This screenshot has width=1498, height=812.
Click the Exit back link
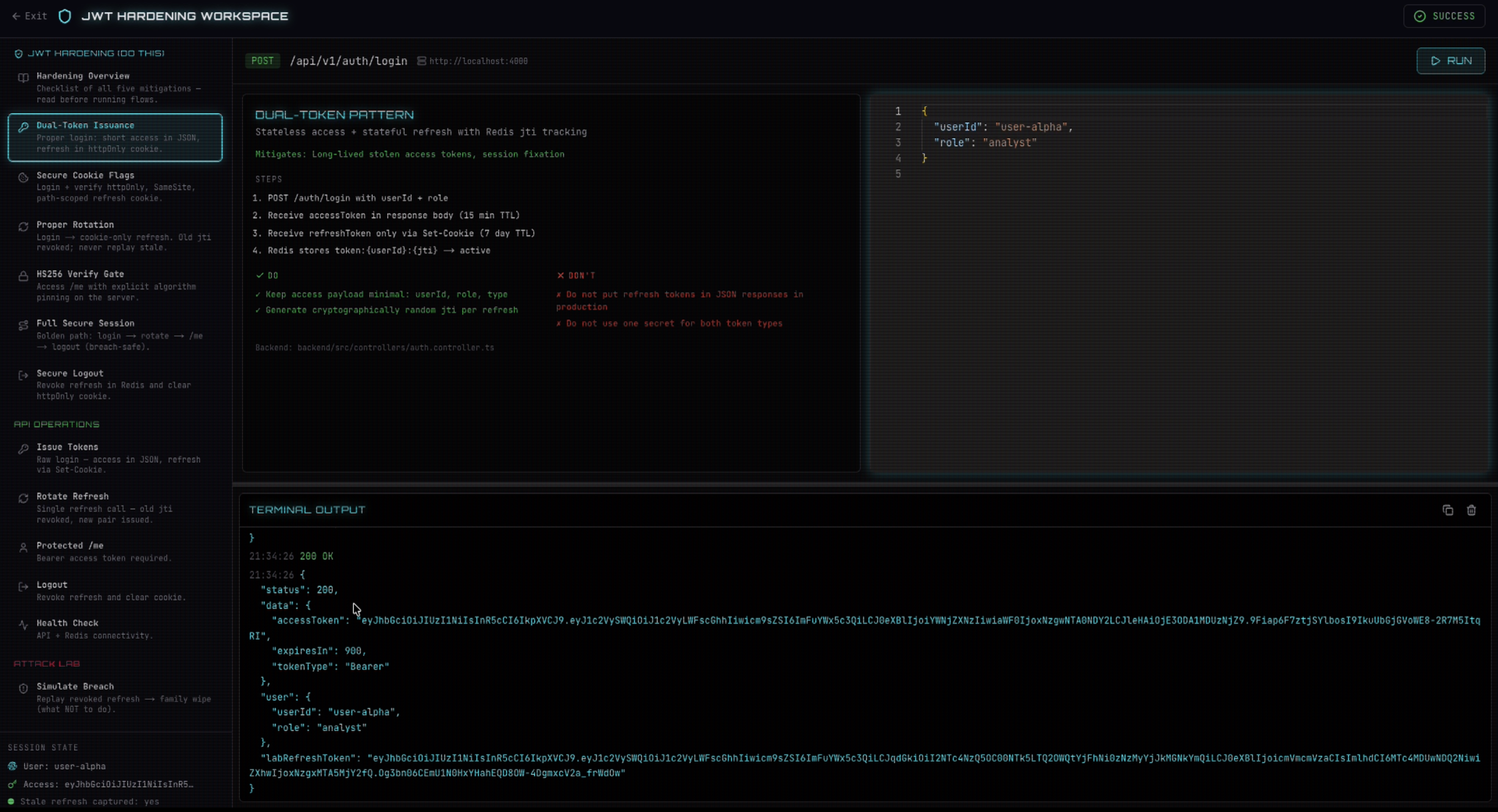[29, 16]
